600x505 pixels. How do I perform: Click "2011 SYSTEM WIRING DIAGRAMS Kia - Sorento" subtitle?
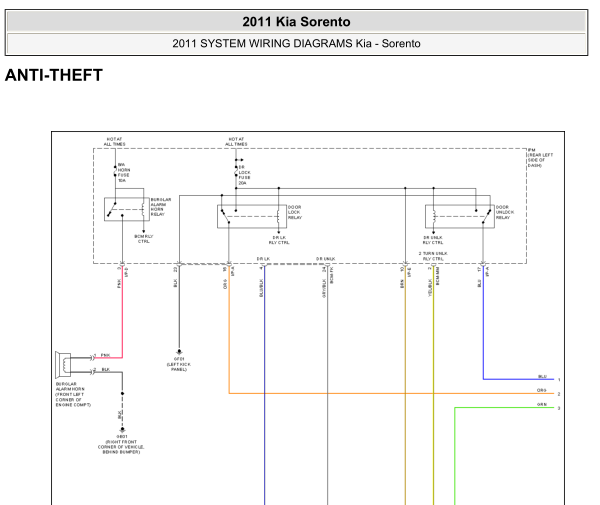(296, 44)
